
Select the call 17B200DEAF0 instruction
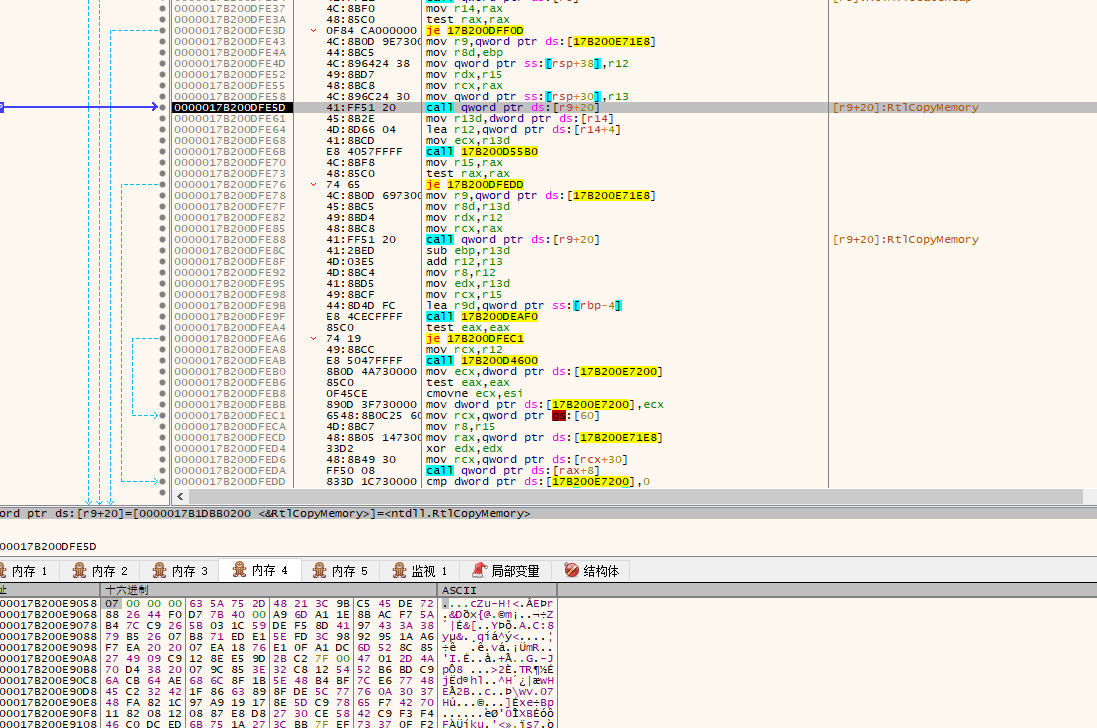[x=481, y=317]
